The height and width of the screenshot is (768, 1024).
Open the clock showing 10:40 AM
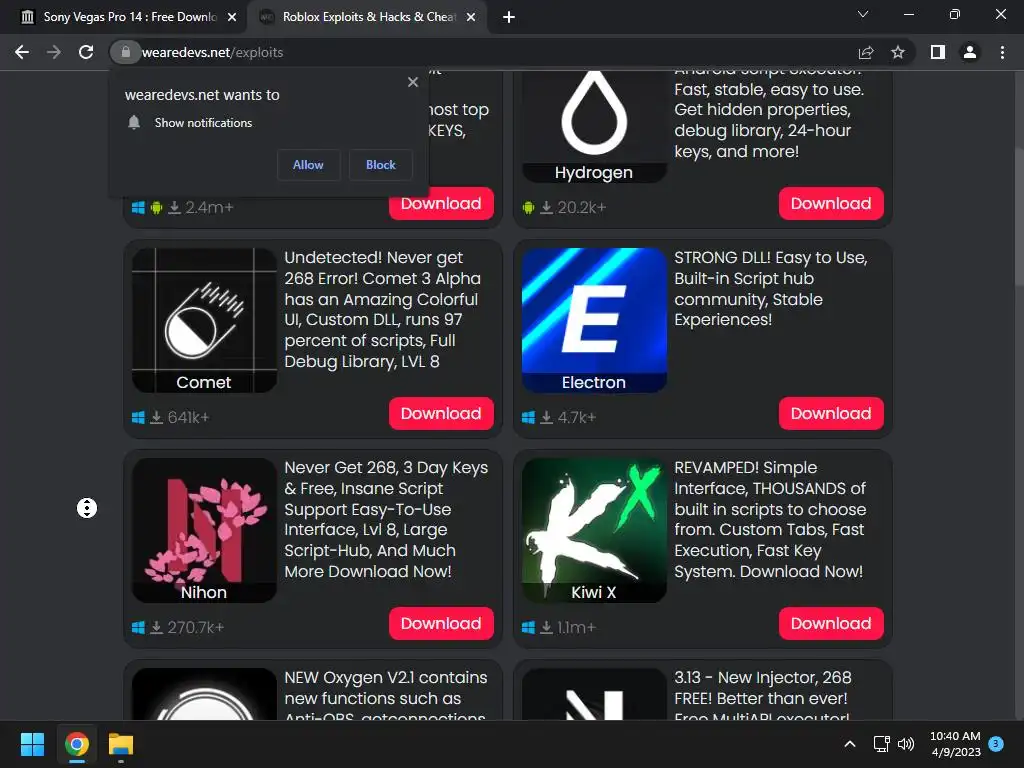point(955,744)
